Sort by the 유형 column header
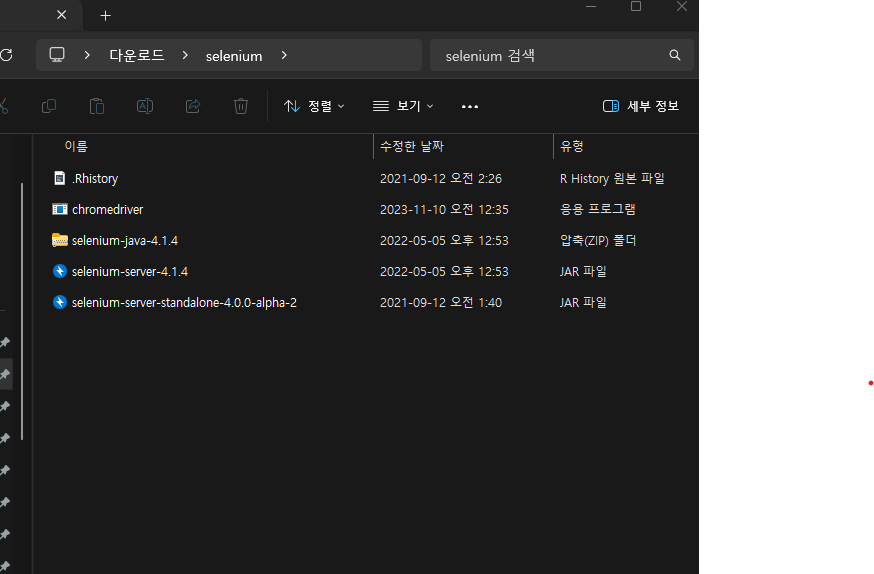Image resolution: width=874 pixels, height=574 pixels. tap(572, 146)
